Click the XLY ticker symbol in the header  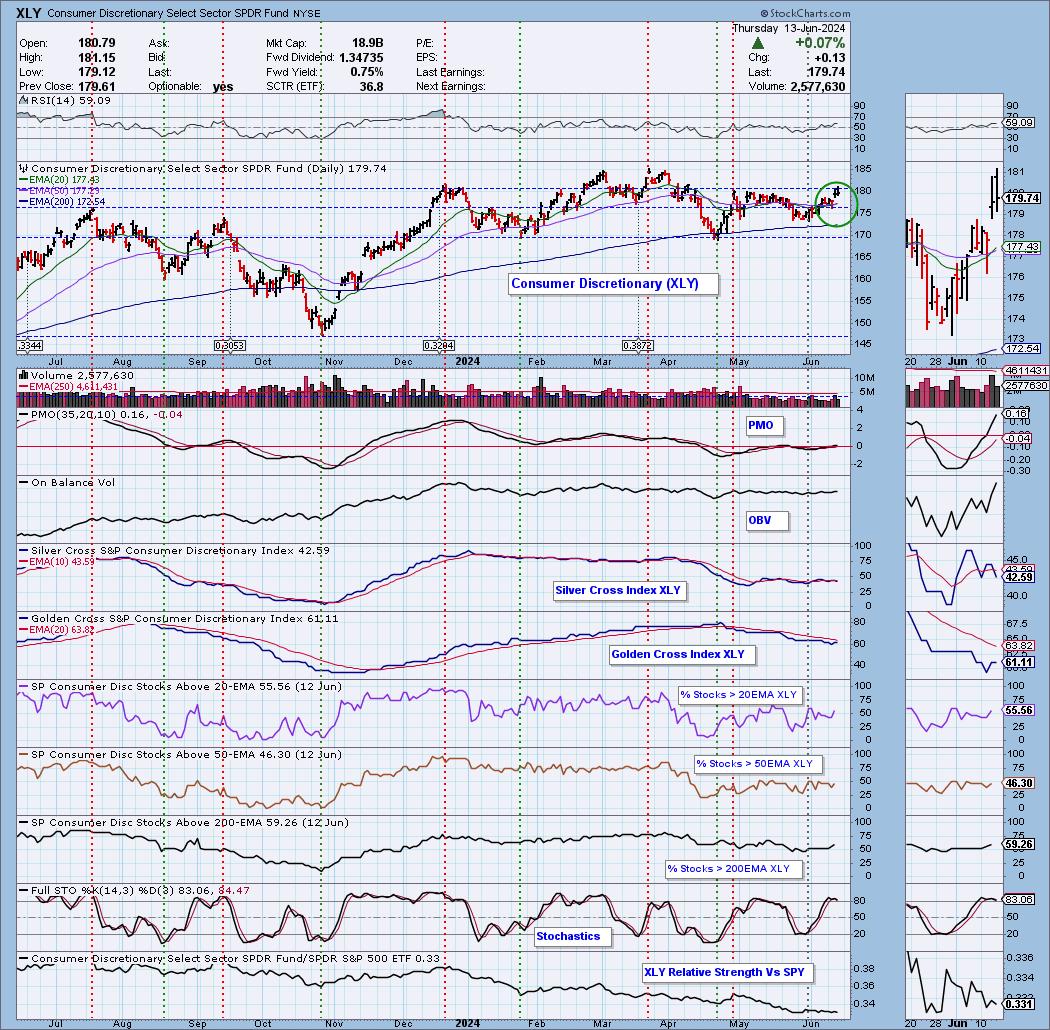[29, 13]
